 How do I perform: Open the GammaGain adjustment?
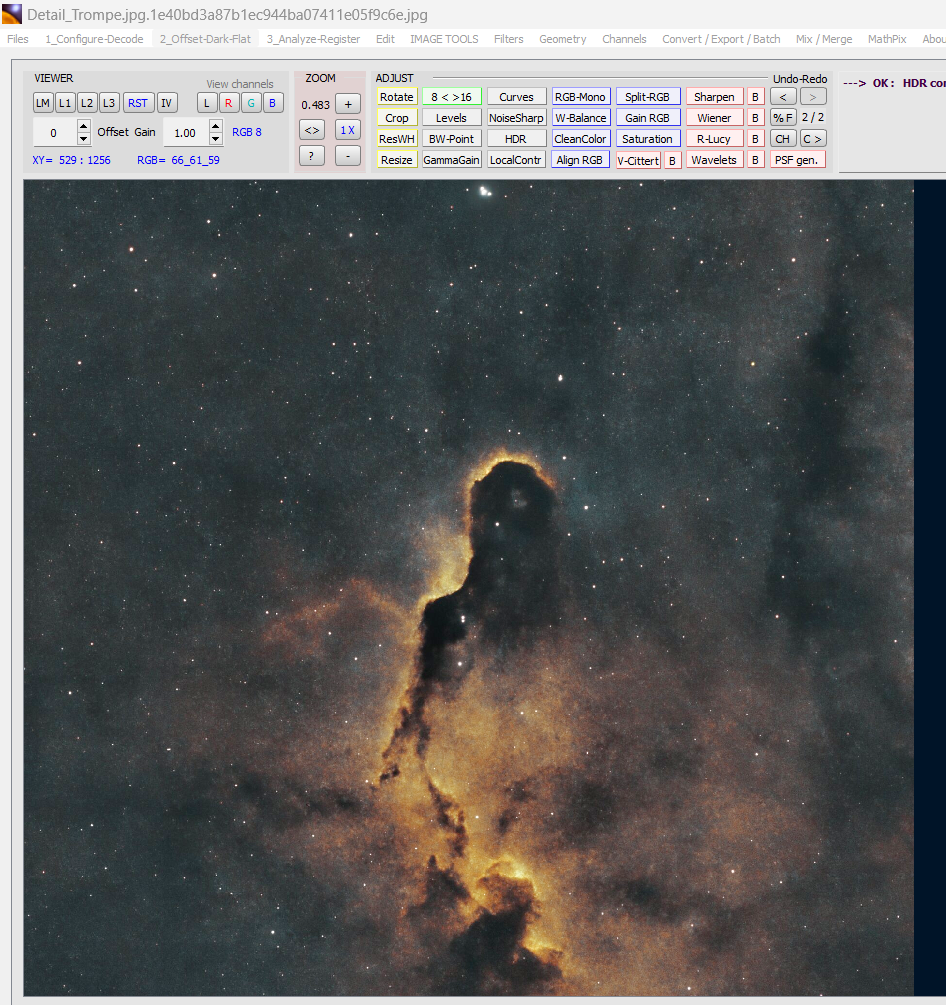click(451, 160)
